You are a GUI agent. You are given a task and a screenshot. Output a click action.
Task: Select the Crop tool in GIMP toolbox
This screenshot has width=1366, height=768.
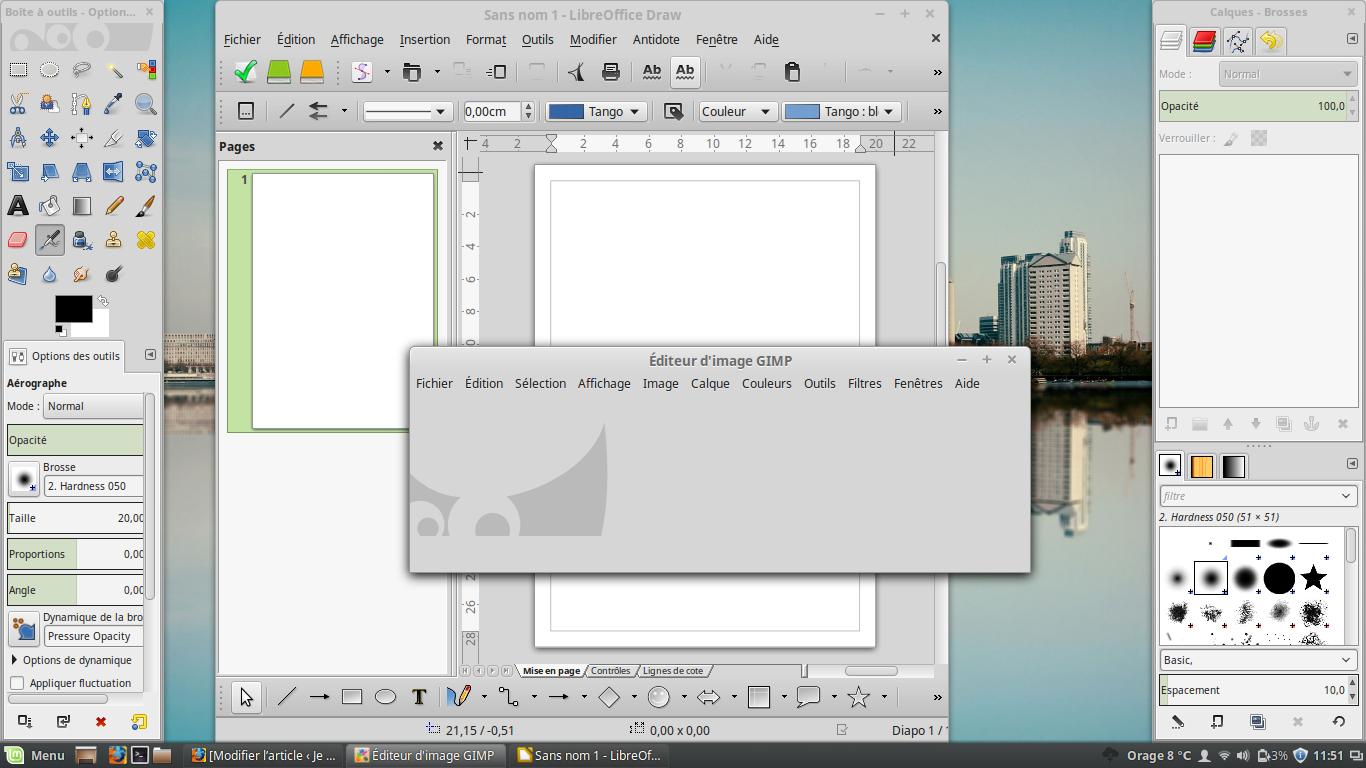pyautogui.click(x=114, y=138)
